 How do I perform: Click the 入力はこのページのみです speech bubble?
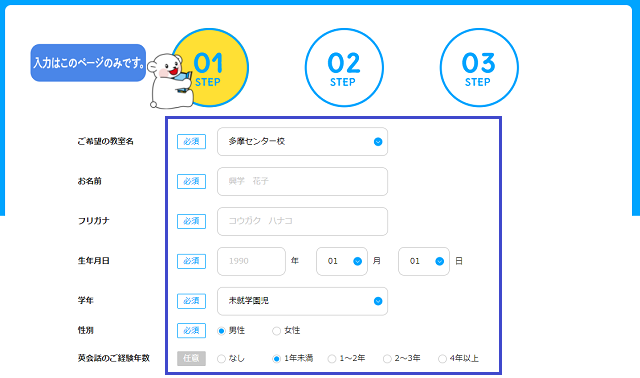88,63
